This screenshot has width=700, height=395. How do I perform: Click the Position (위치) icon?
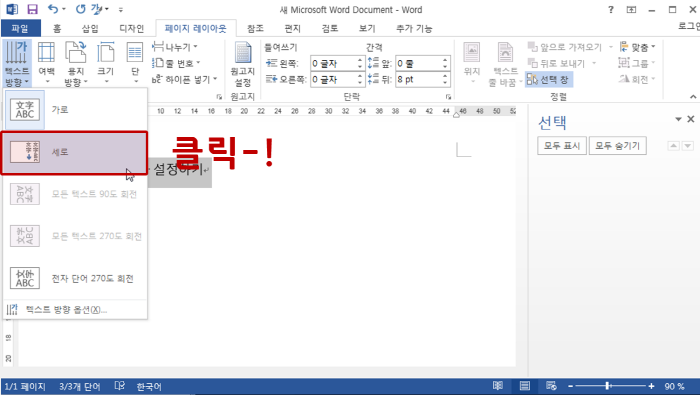pyautogui.click(x=471, y=63)
